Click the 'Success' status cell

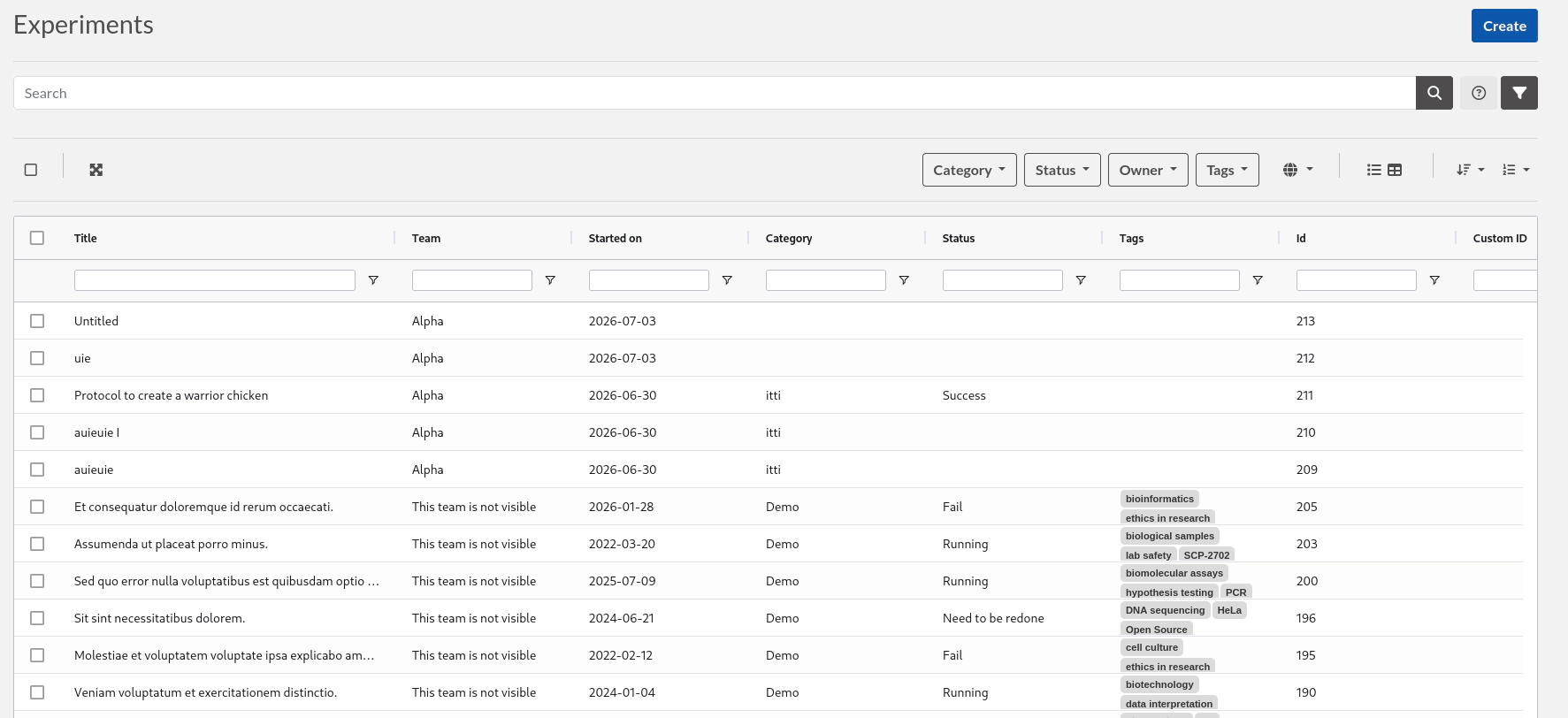[x=964, y=395]
